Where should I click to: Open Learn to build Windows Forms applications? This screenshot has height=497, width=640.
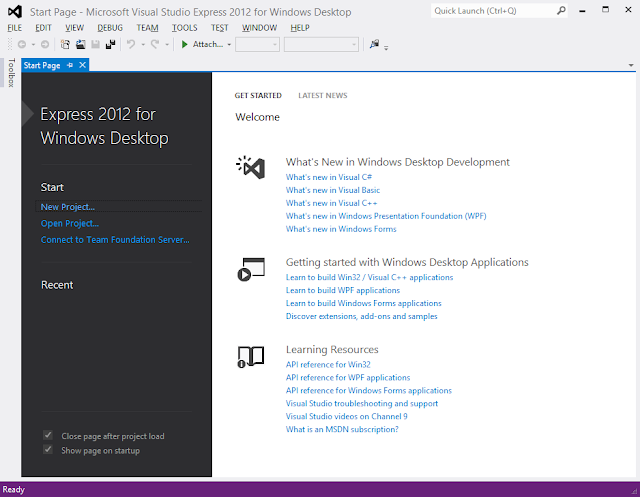364,303
